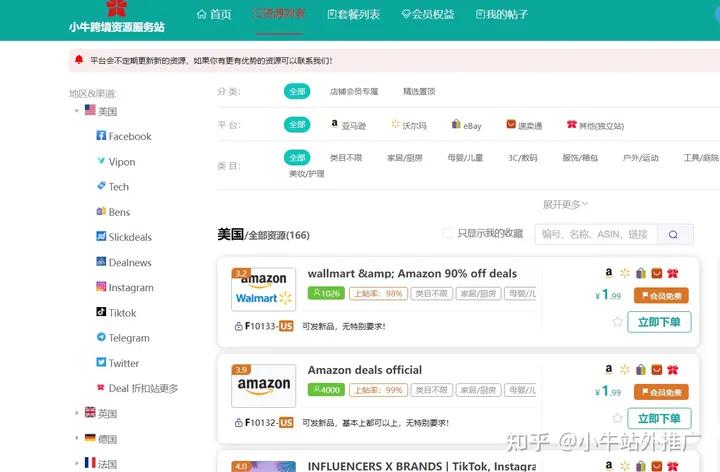720x472 pixels.
Task: Click 会员免费 on wallmart deals card
Action: pyautogui.click(x=661, y=296)
